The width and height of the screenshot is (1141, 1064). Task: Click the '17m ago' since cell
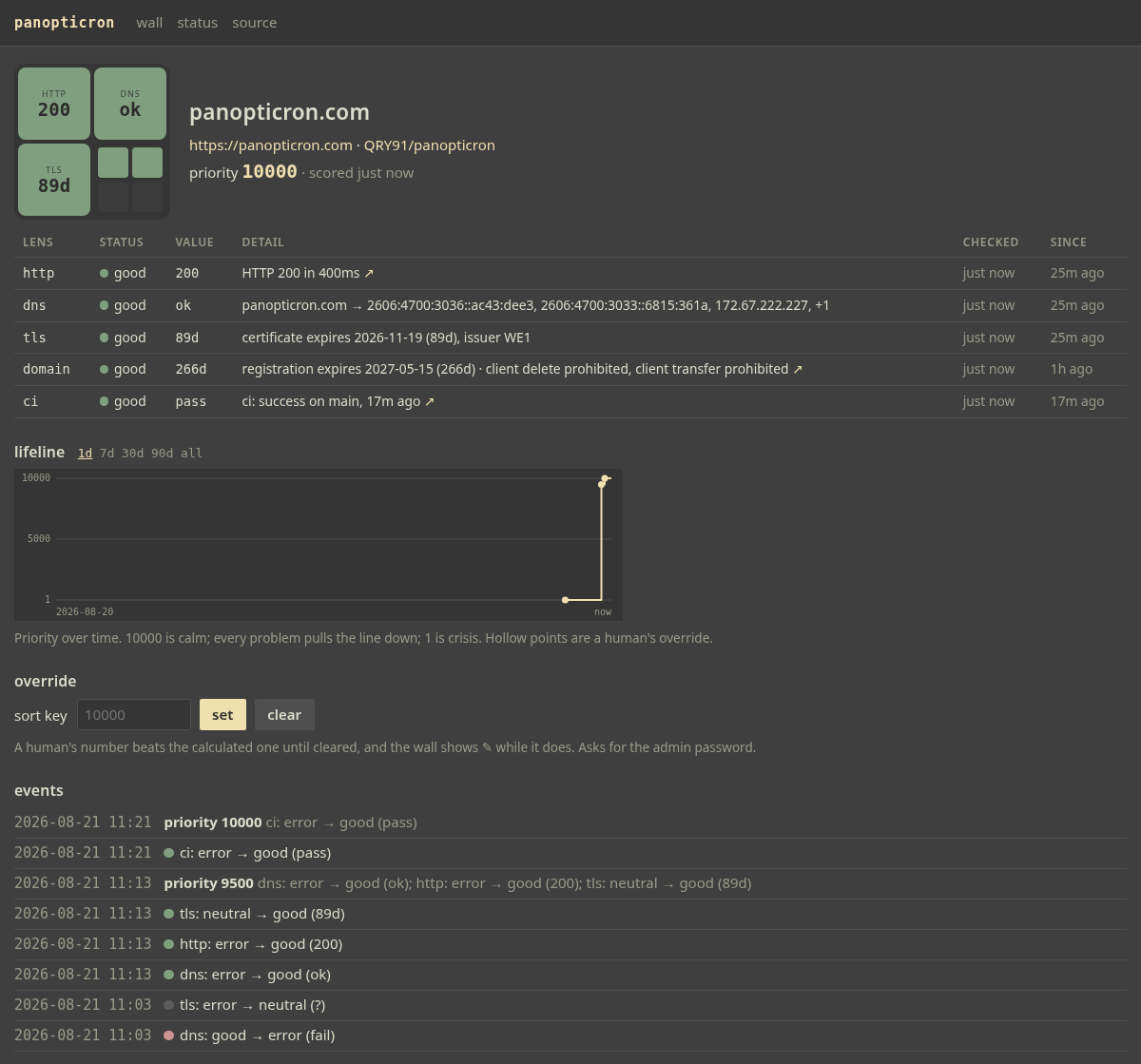point(1077,401)
